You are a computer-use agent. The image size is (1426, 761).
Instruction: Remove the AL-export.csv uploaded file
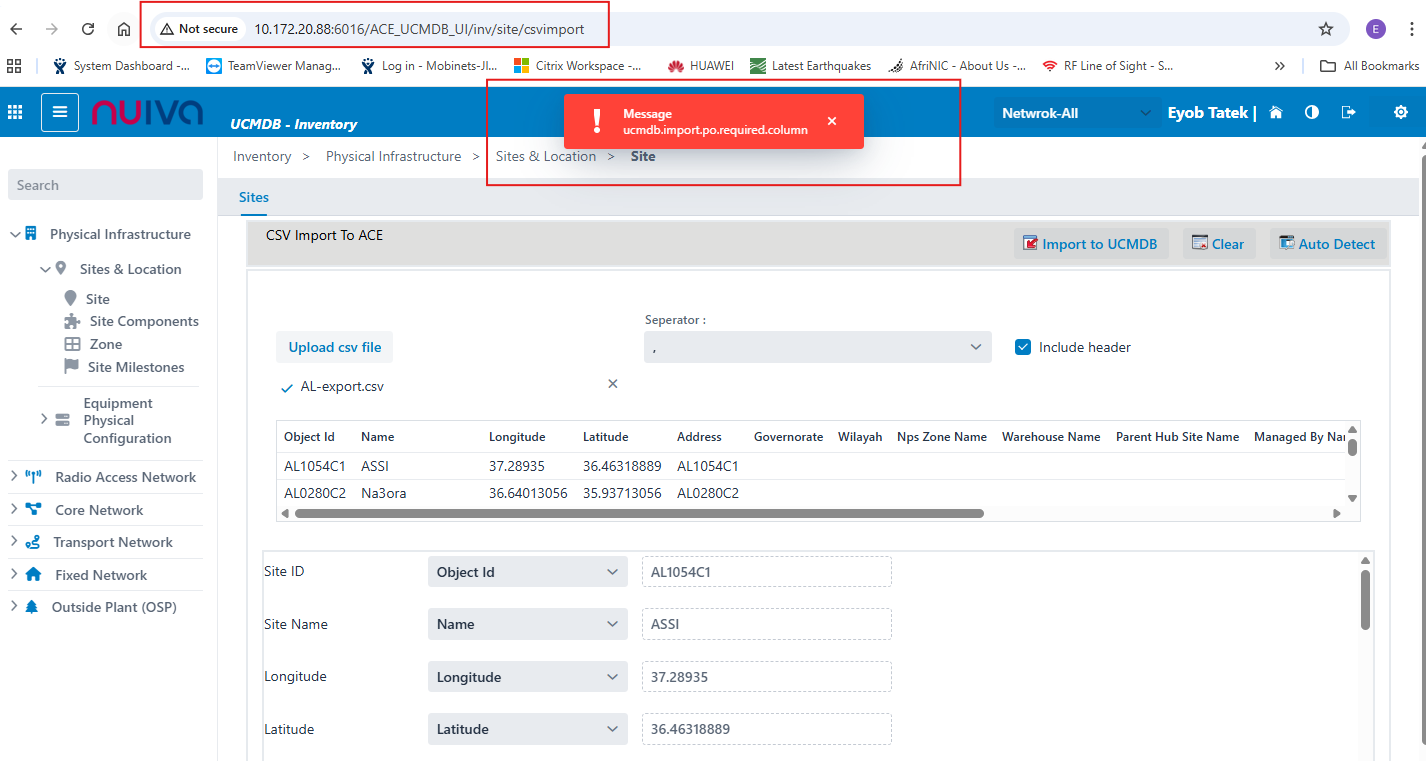click(613, 384)
